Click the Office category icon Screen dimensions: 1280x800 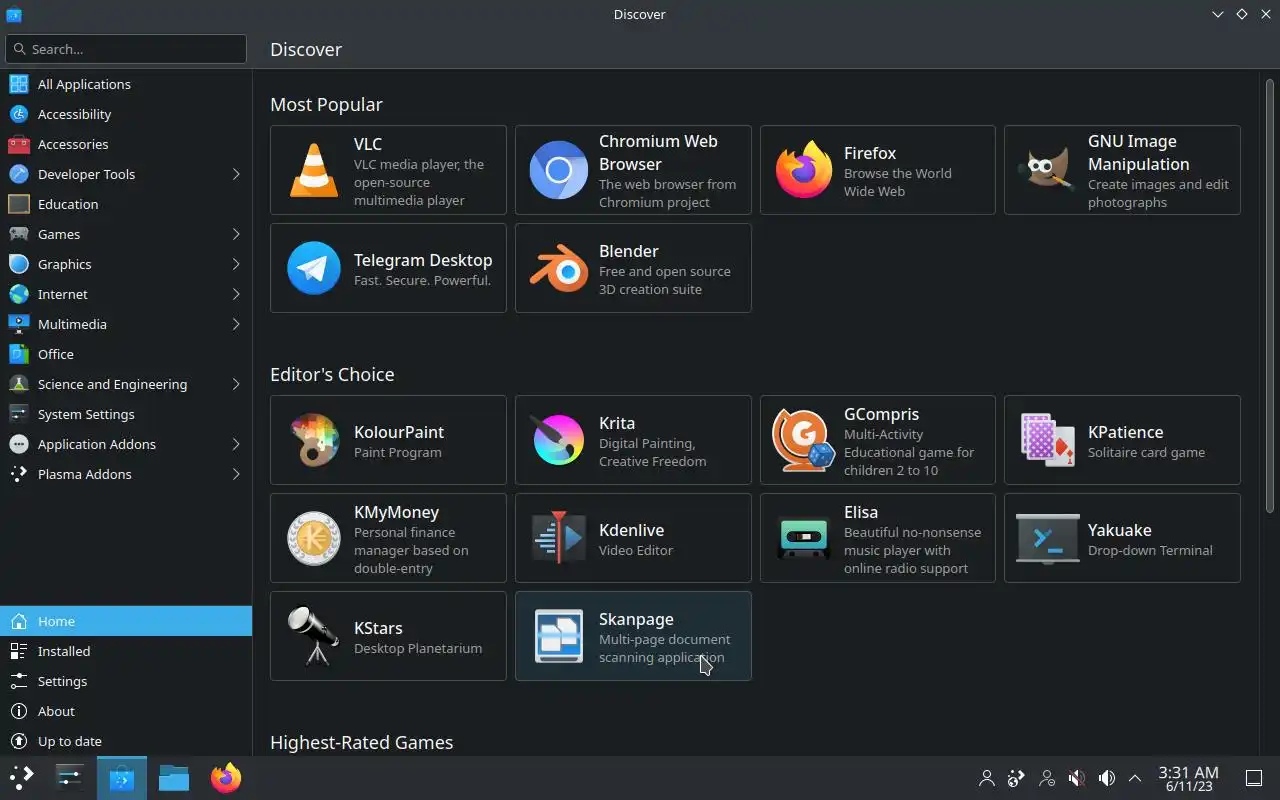tap(18, 354)
